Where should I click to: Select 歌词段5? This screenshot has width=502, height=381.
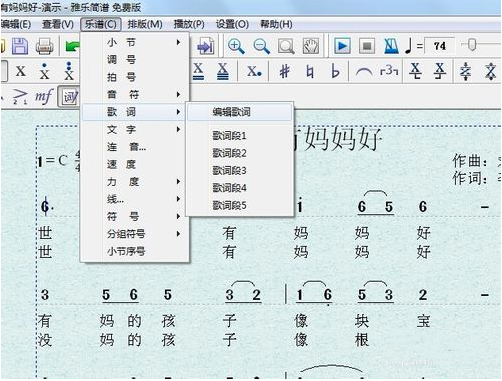point(240,205)
